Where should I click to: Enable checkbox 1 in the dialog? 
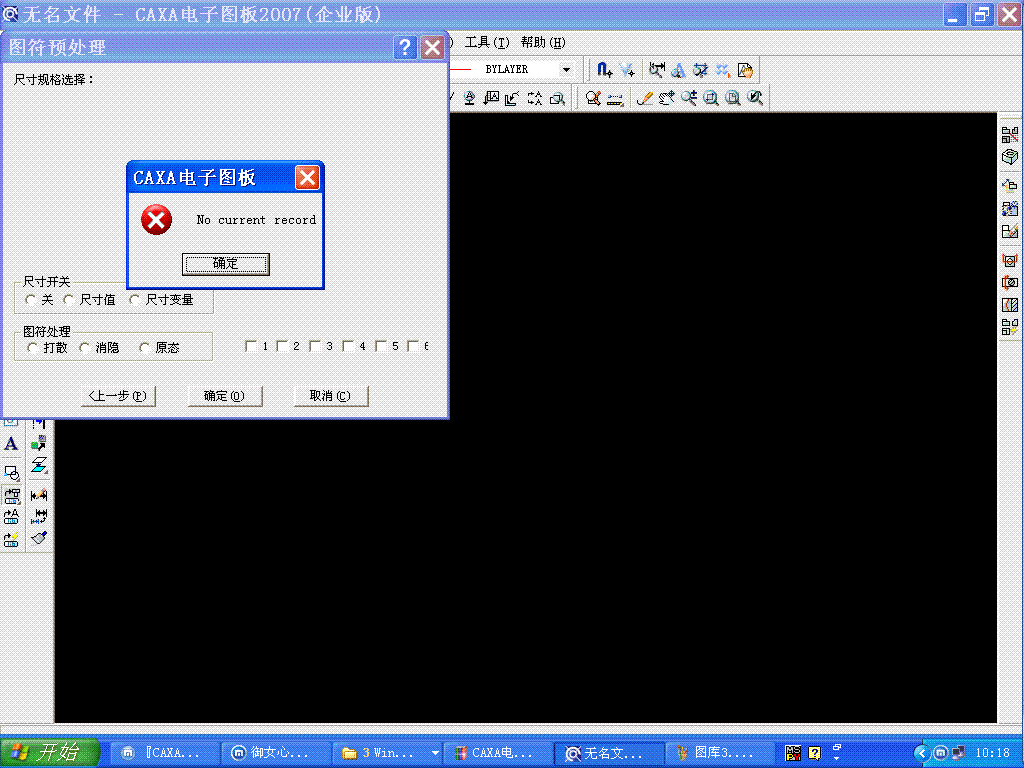click(251, 345)
